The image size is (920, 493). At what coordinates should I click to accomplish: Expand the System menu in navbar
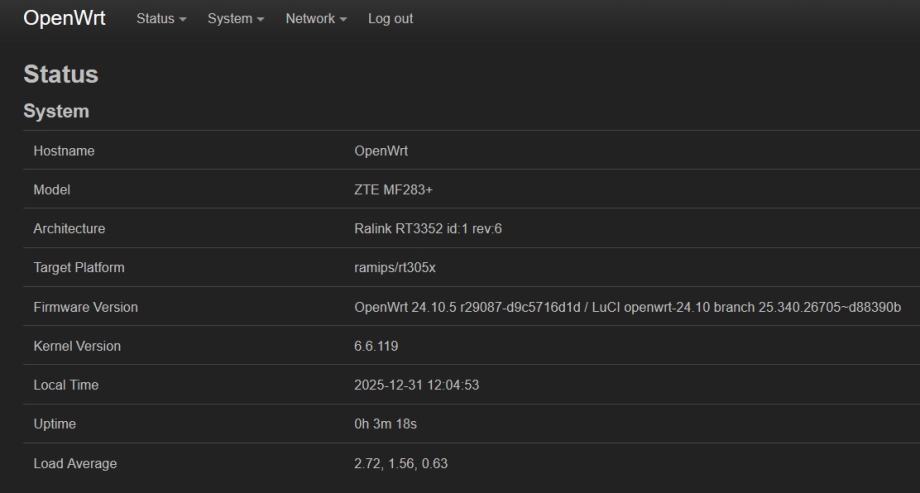point(235,19)
